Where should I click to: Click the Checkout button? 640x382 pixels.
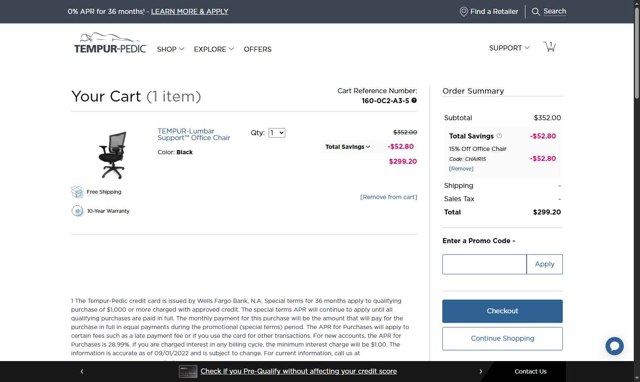click(x=502, y=311)
